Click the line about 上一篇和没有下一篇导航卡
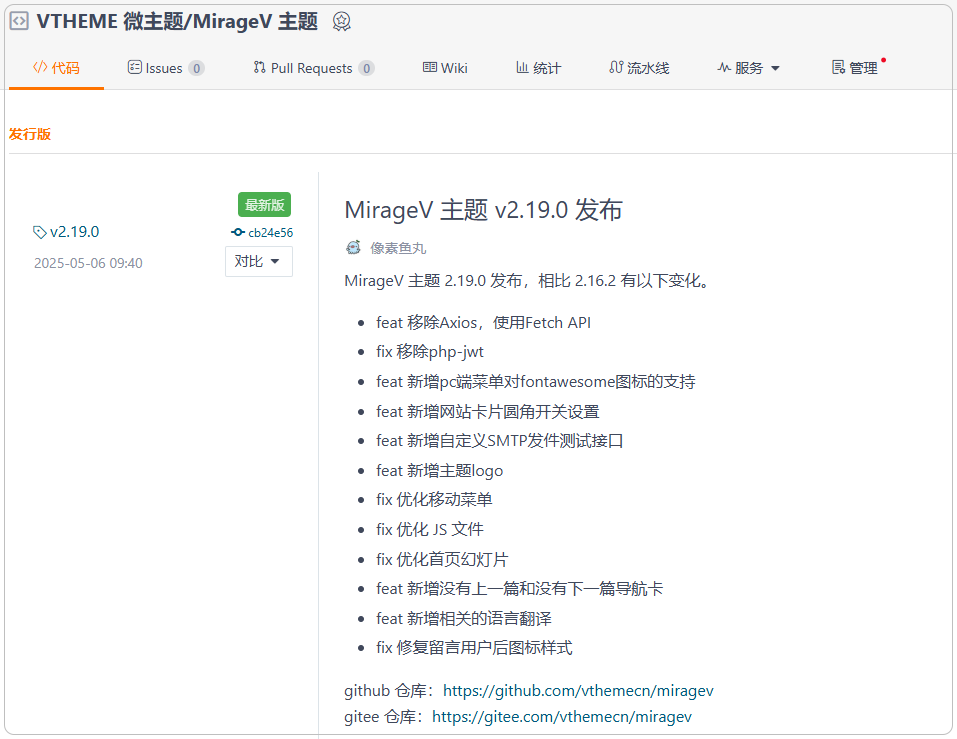The width and height of the screenshot is (957, 739). (x=520, y=588)
